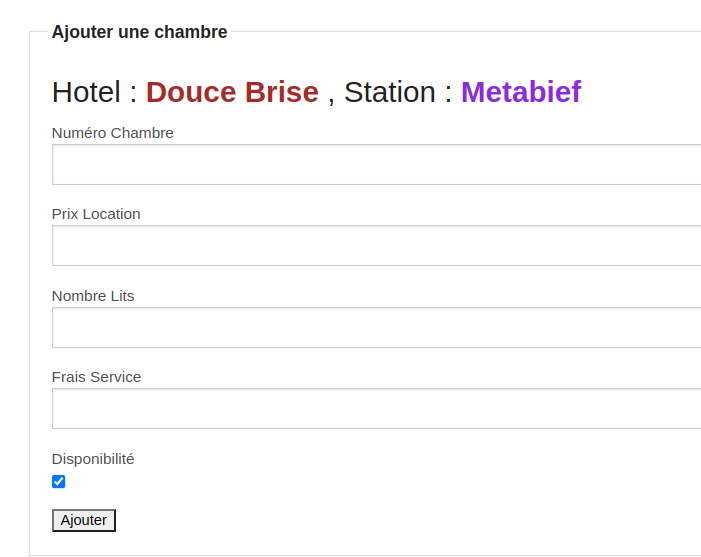Click the Frais Service label
The width and height of the screenshot is (701, 557).
[97, 377]
